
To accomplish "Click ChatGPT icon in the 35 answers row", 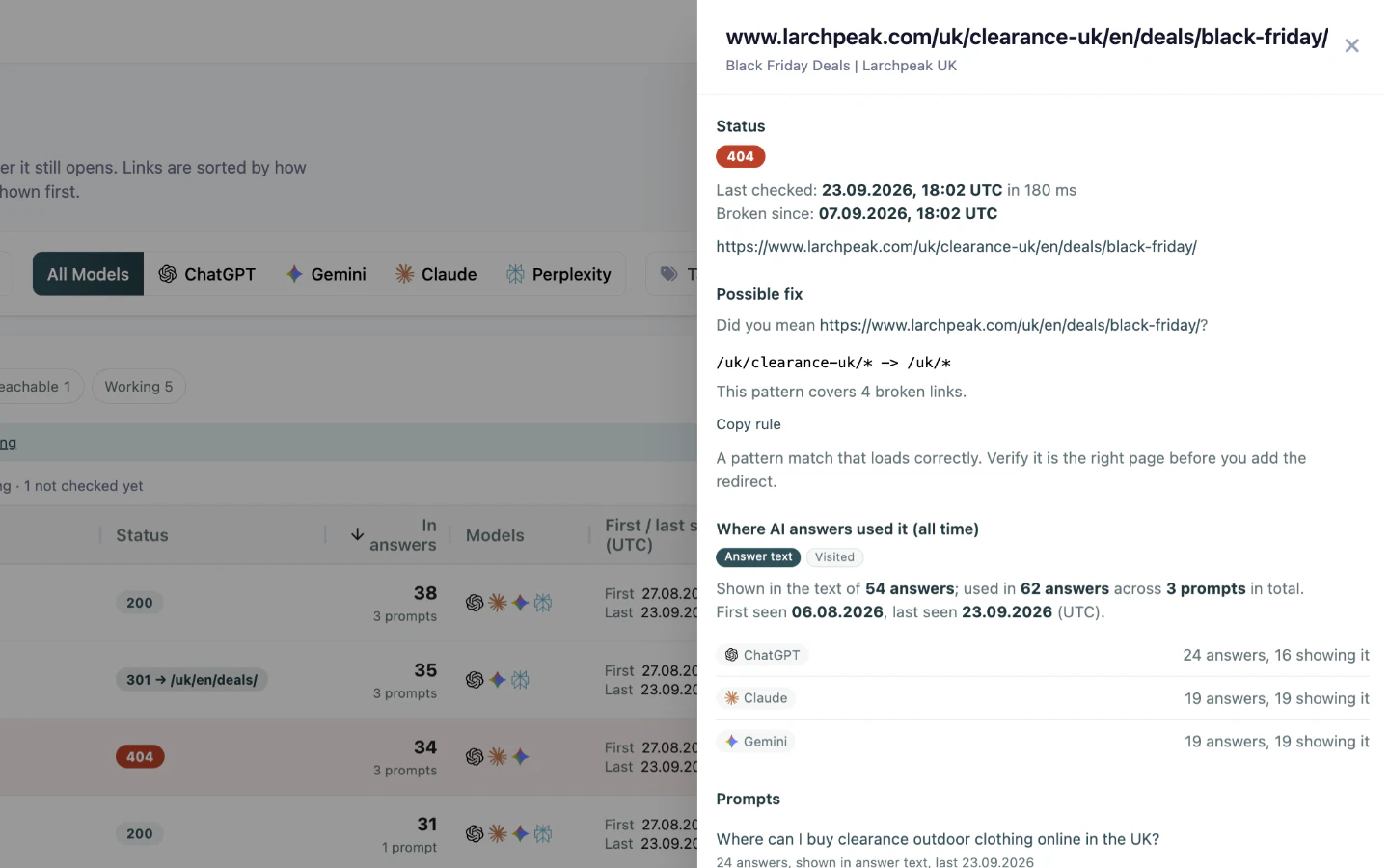I will click(x=475, y=680).
